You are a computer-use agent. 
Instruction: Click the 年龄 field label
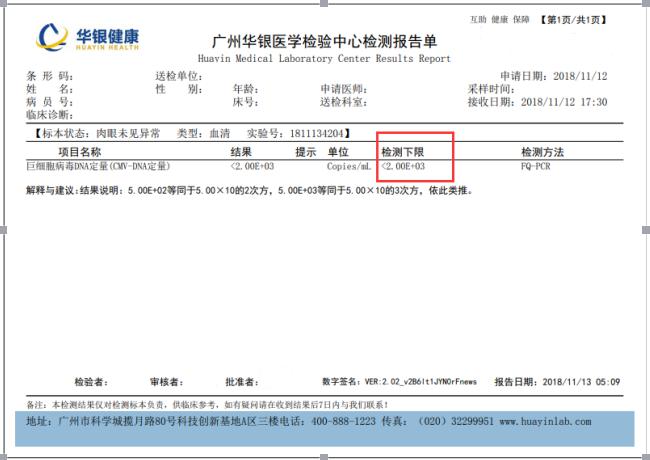[x=245, y=89]
